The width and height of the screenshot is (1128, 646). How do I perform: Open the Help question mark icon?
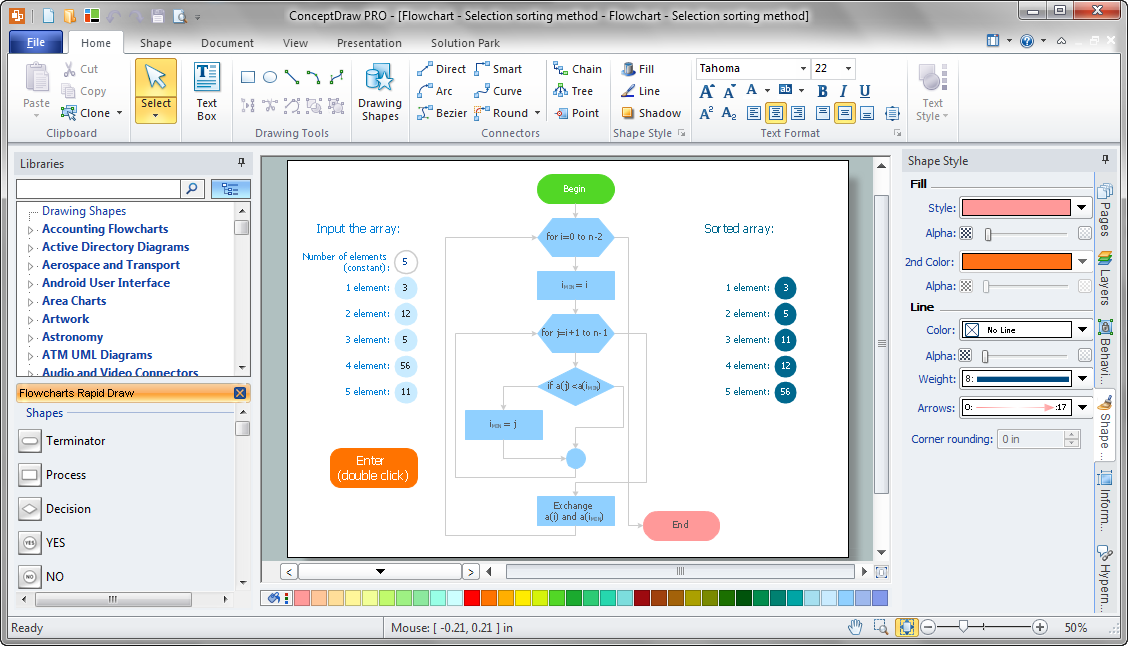click(1027, 41)
